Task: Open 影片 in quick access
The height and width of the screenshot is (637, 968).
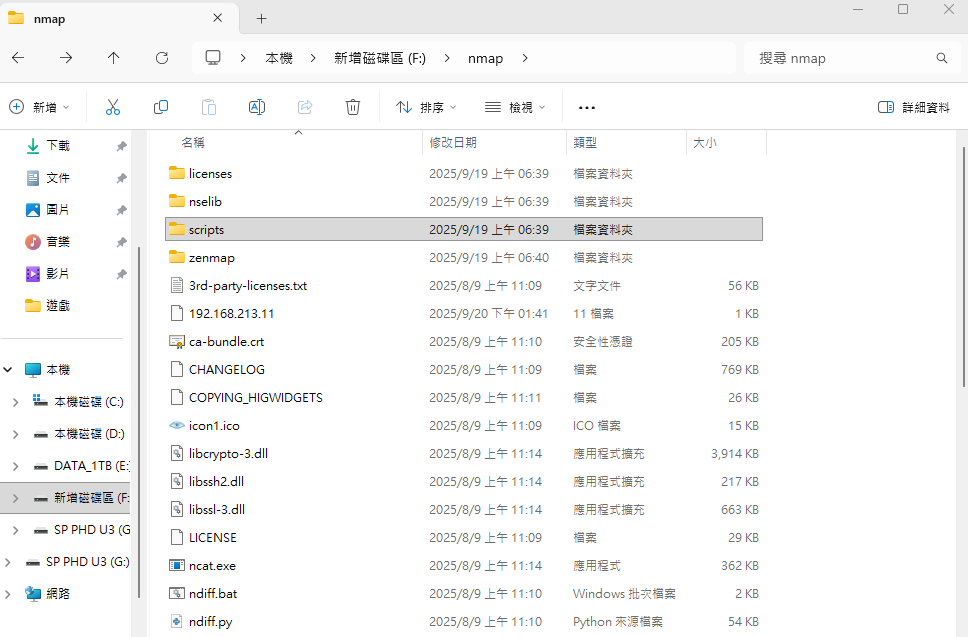Action: pyautogui.click(x=57, y=274)
